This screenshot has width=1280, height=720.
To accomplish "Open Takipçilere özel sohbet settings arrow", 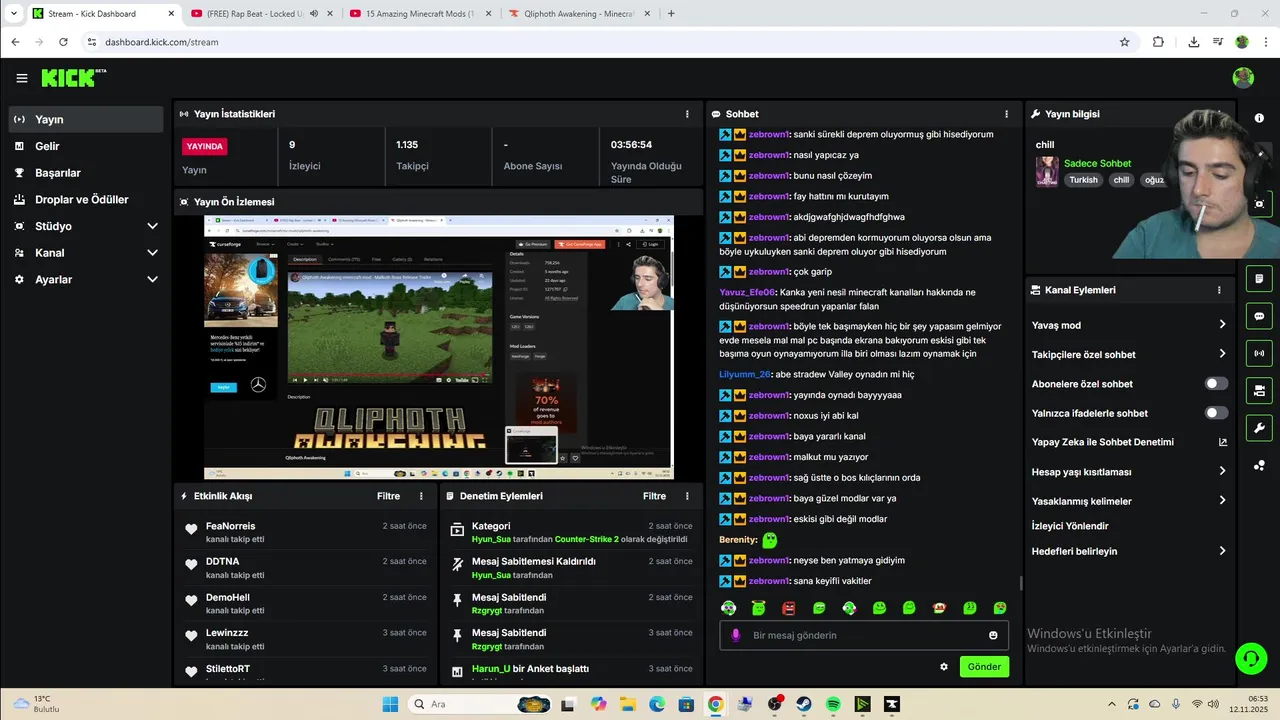I will coord(1222,354).
